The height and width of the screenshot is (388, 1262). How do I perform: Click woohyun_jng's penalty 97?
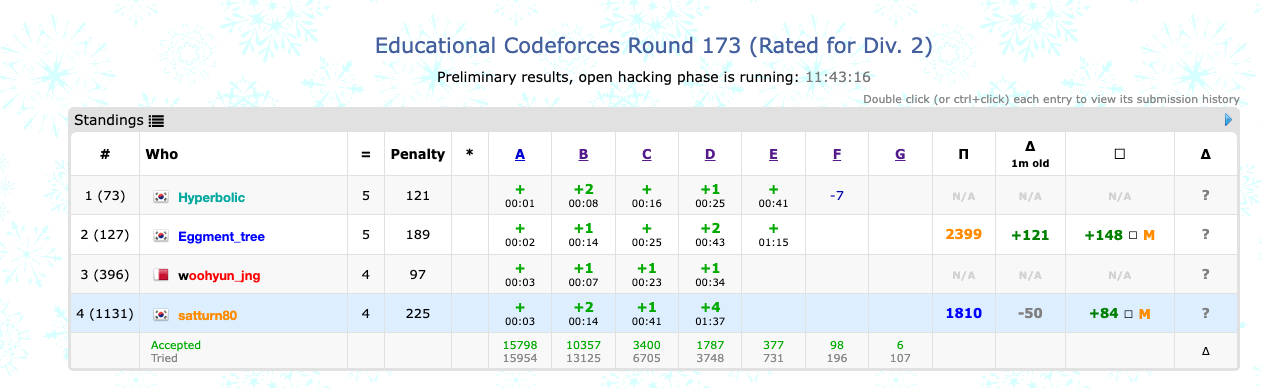pyautogui.click(x=417, y=275)
